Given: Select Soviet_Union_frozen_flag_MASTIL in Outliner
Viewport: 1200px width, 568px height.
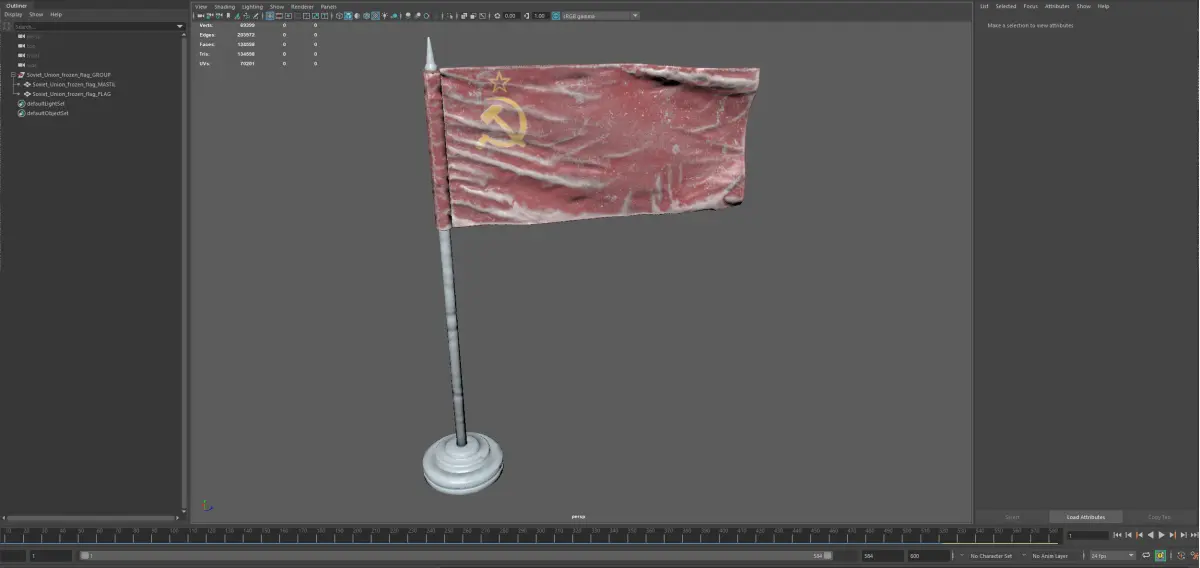Looking at the screenshot, I should click(x=74, y=84).
